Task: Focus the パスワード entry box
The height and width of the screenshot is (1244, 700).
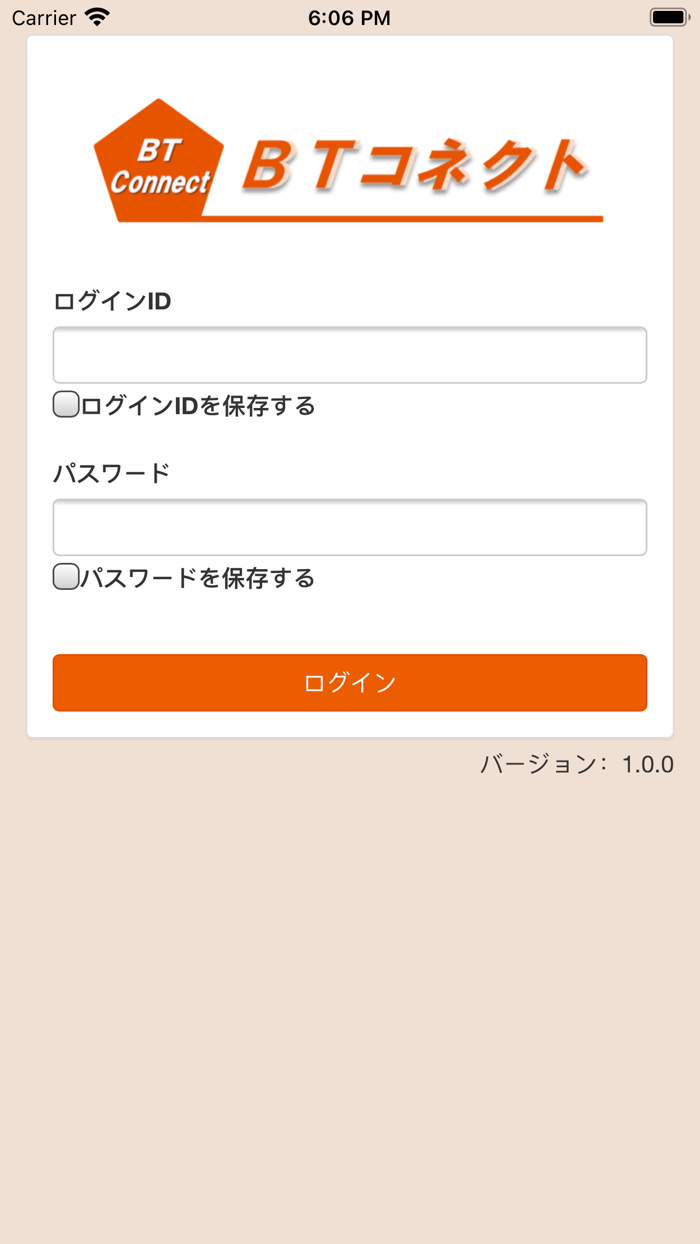Action: coord(349,526)
